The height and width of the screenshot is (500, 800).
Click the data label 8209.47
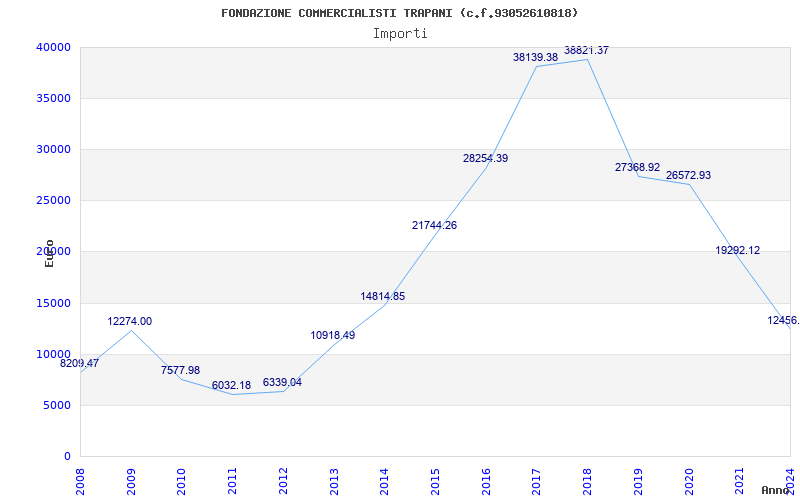(x=80, y=363)
